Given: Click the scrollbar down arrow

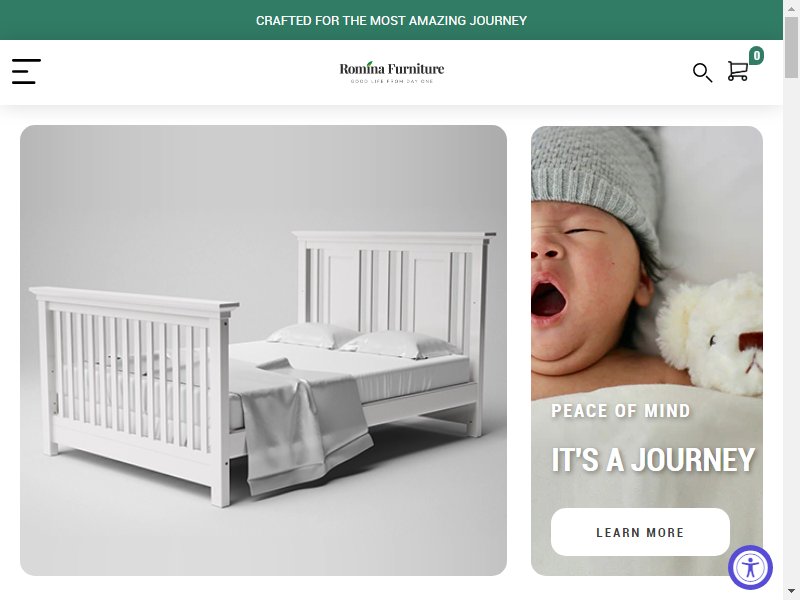Looking at the screenshot, I should pos(791,592).
